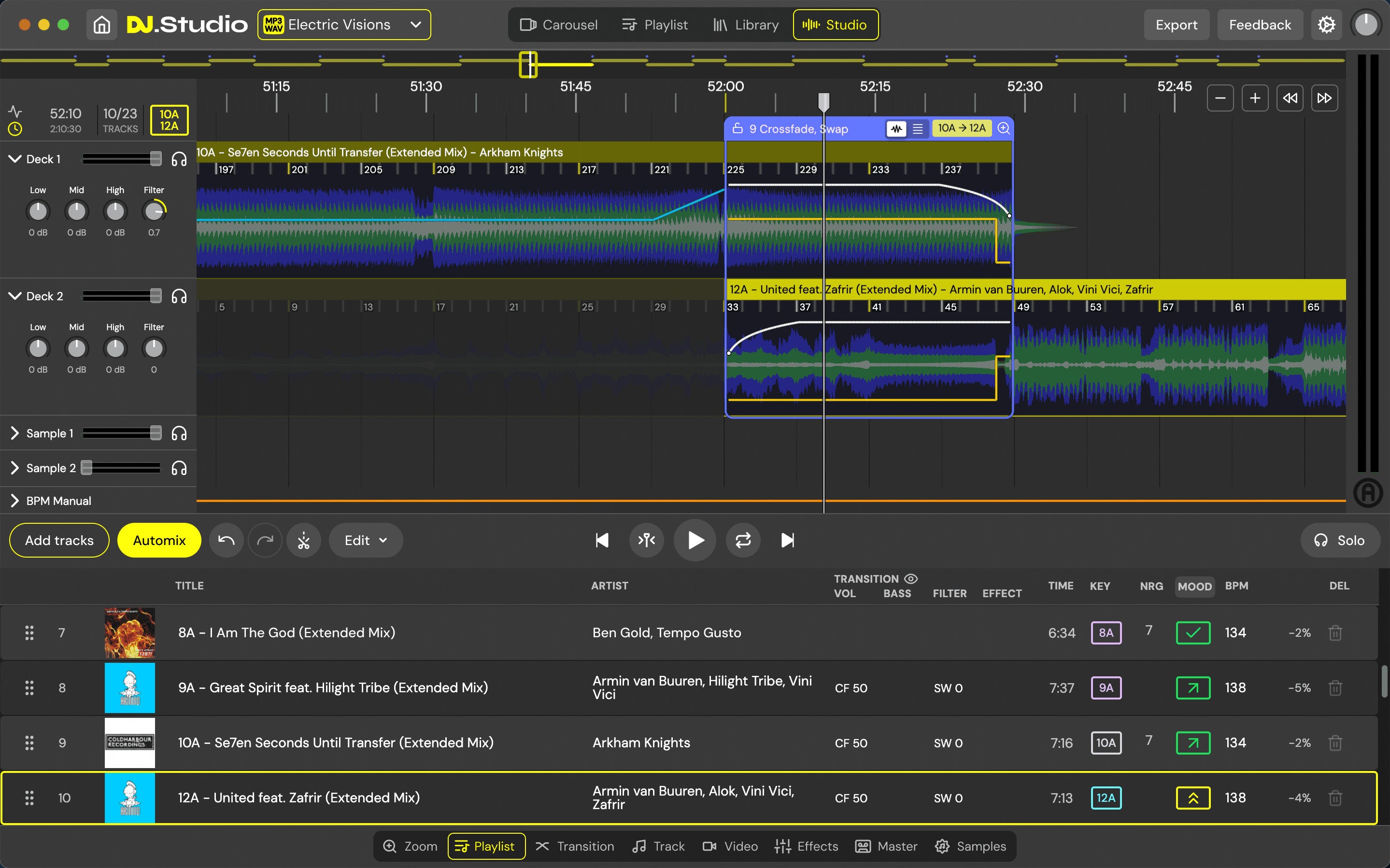Drag the Filter knob on Deck 1
This screenshot has width=1390, height=868.
tap(153, 211)
